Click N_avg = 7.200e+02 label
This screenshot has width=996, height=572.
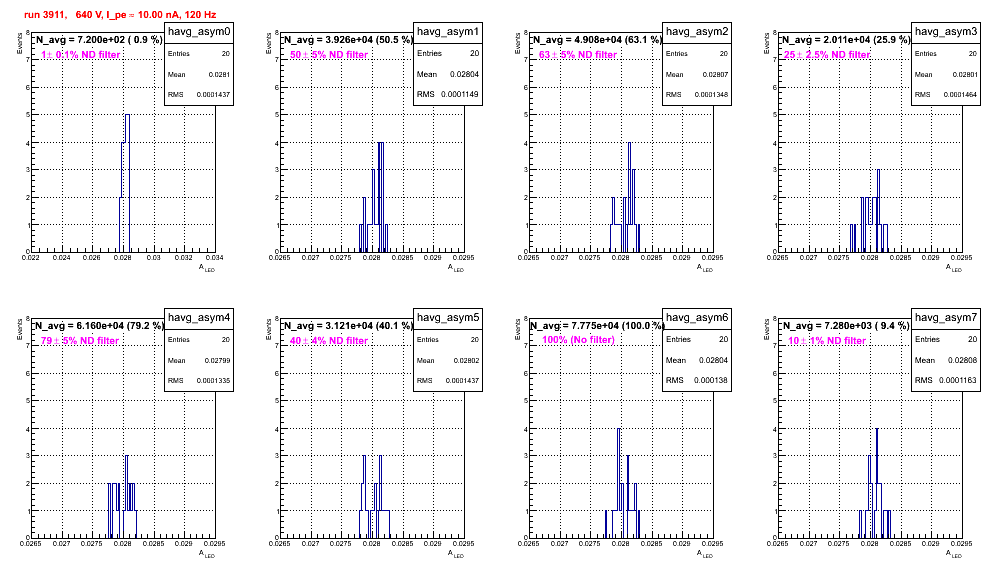click(98, 40)
